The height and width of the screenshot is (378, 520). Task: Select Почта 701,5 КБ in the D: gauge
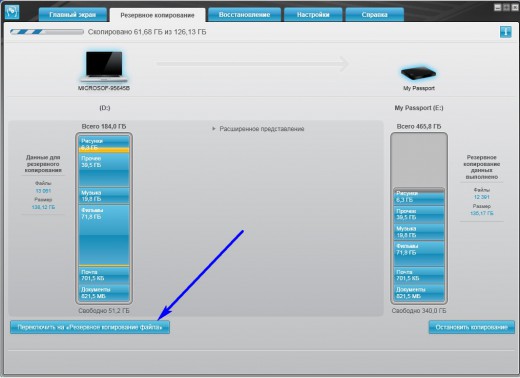[x=104, y=275]
